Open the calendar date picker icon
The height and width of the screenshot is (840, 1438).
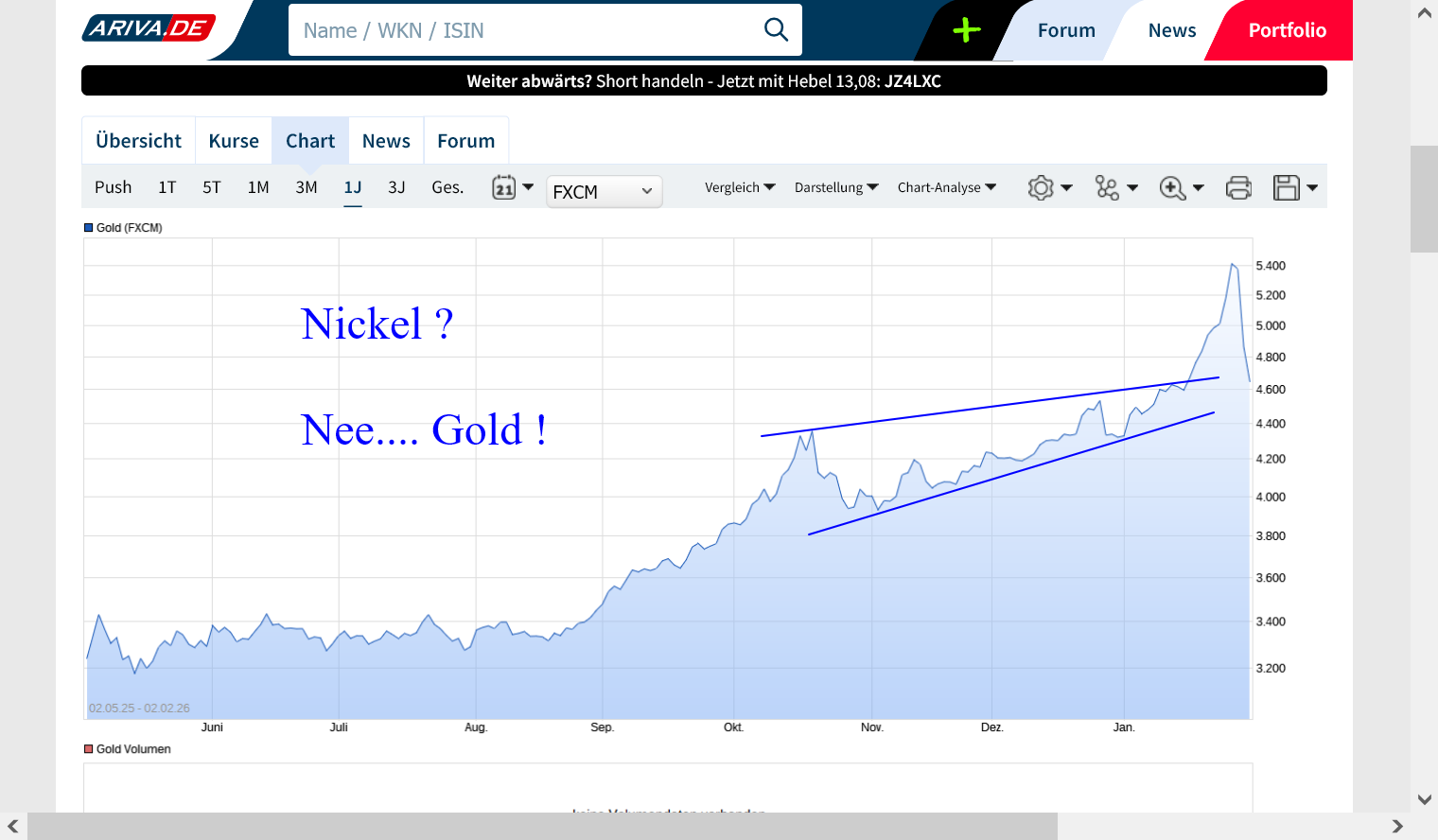(503, 187)
